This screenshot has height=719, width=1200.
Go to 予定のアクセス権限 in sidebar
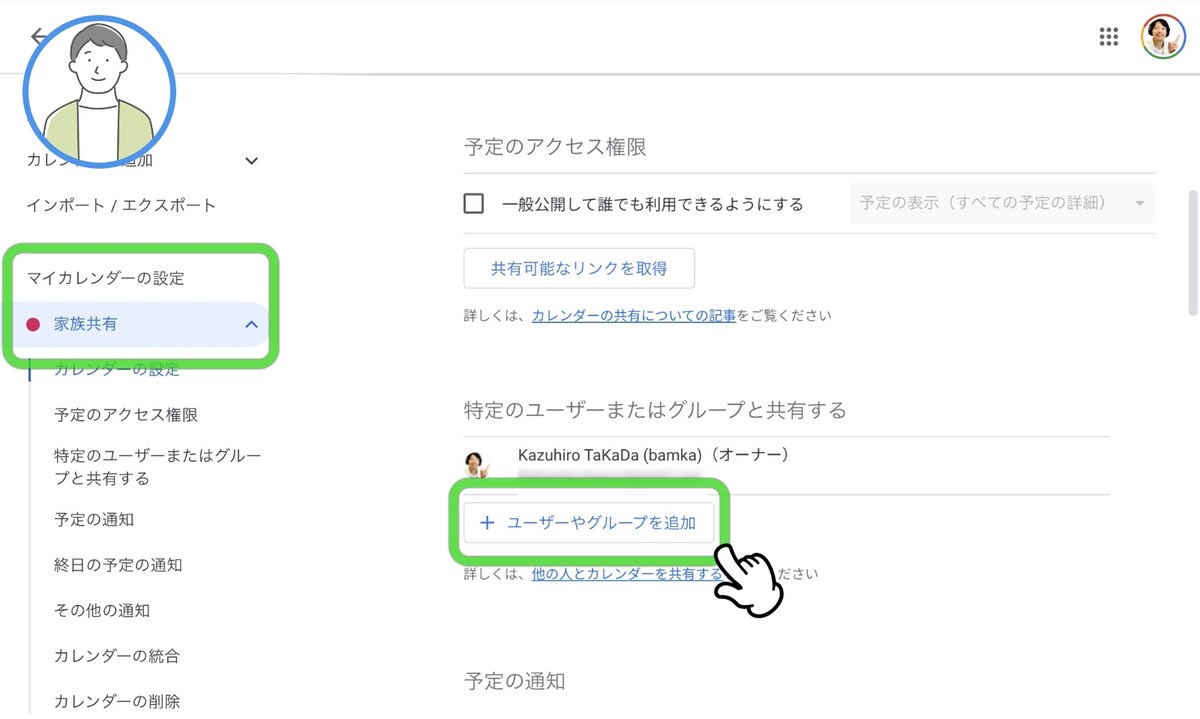click(x=126, y=414)
